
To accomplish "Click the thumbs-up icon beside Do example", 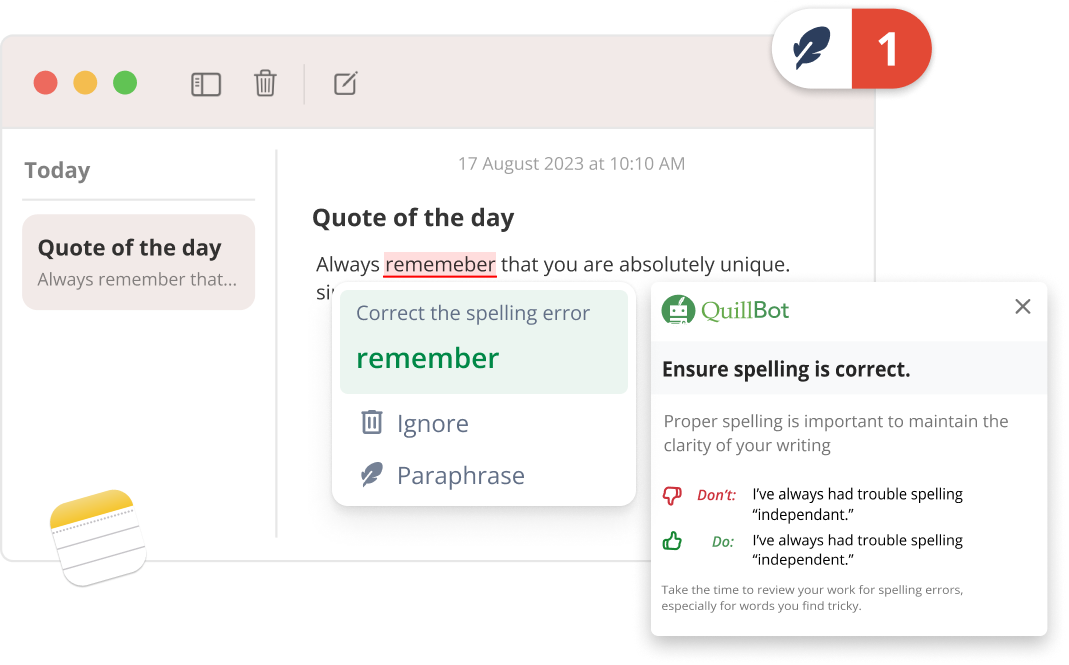I will pos(673,540).
